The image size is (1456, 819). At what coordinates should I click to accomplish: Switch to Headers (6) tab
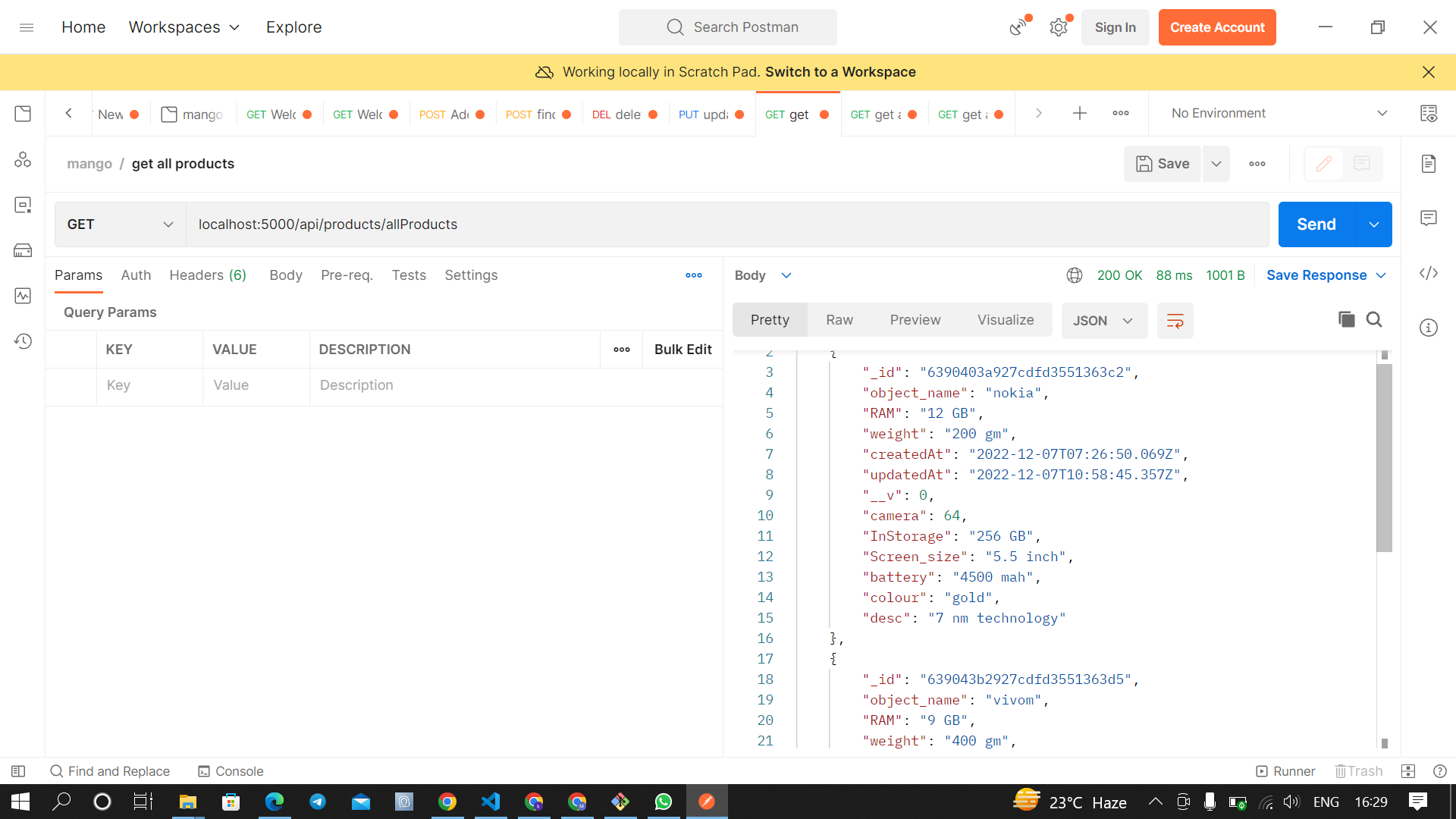208,275
